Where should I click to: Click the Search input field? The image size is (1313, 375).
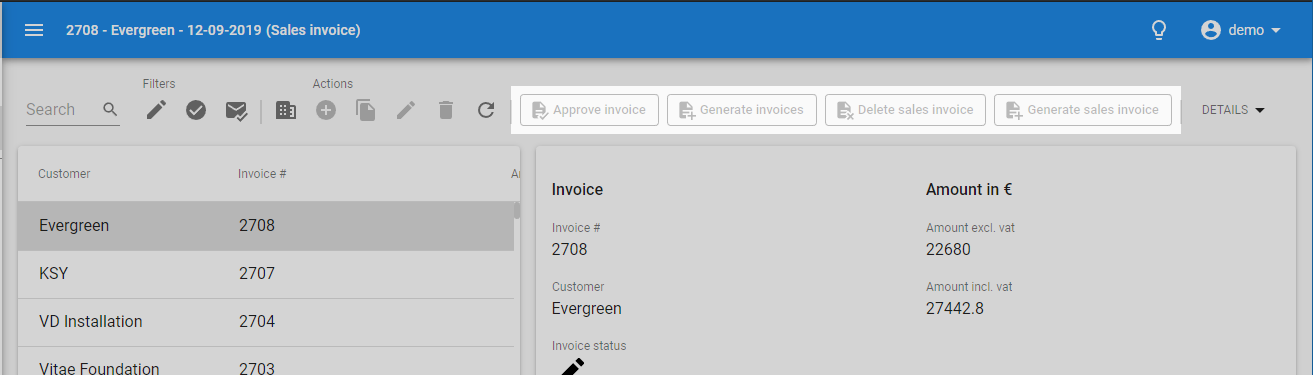point(62,109)
